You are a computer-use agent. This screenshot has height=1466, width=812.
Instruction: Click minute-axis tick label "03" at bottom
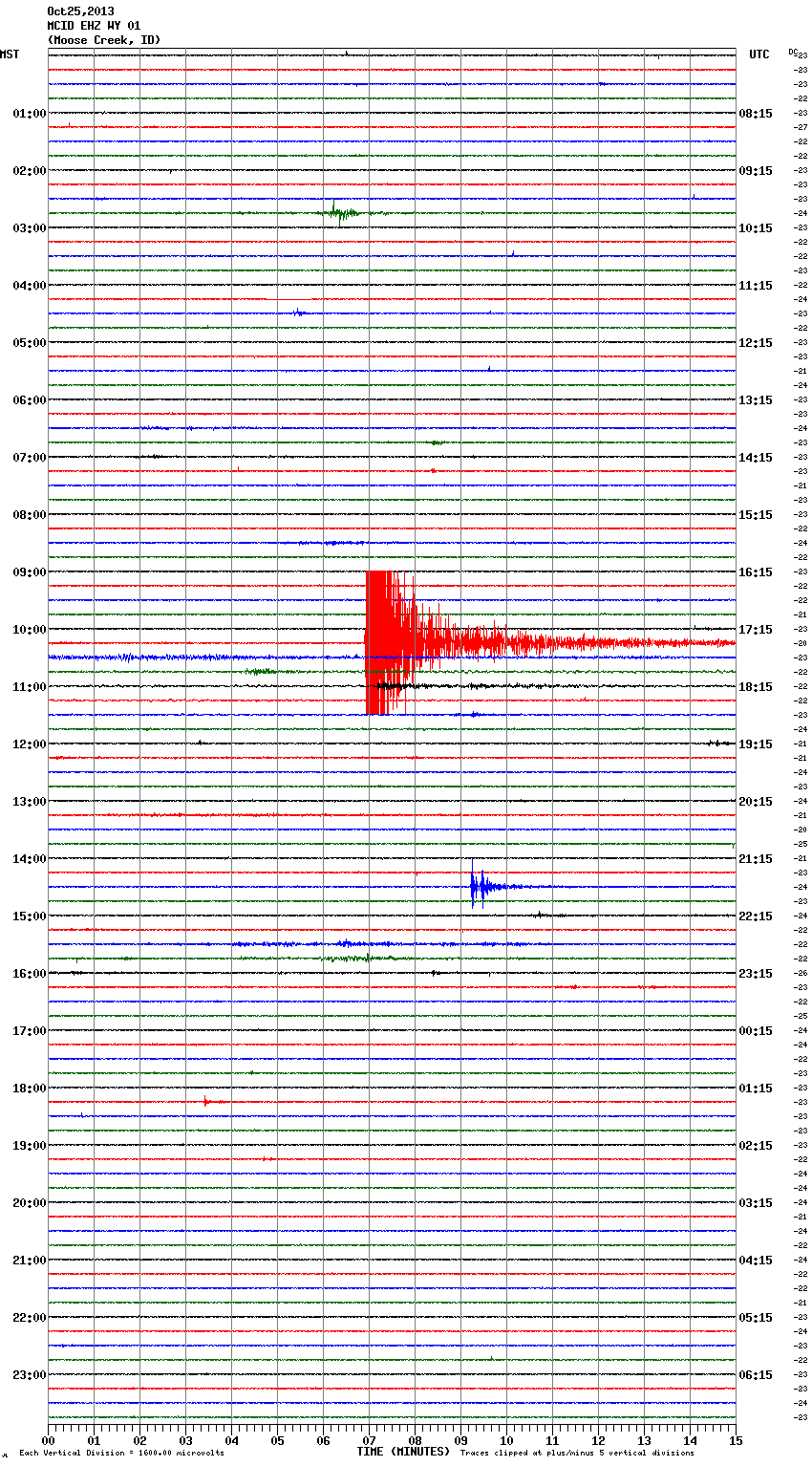coord(185,1440)
